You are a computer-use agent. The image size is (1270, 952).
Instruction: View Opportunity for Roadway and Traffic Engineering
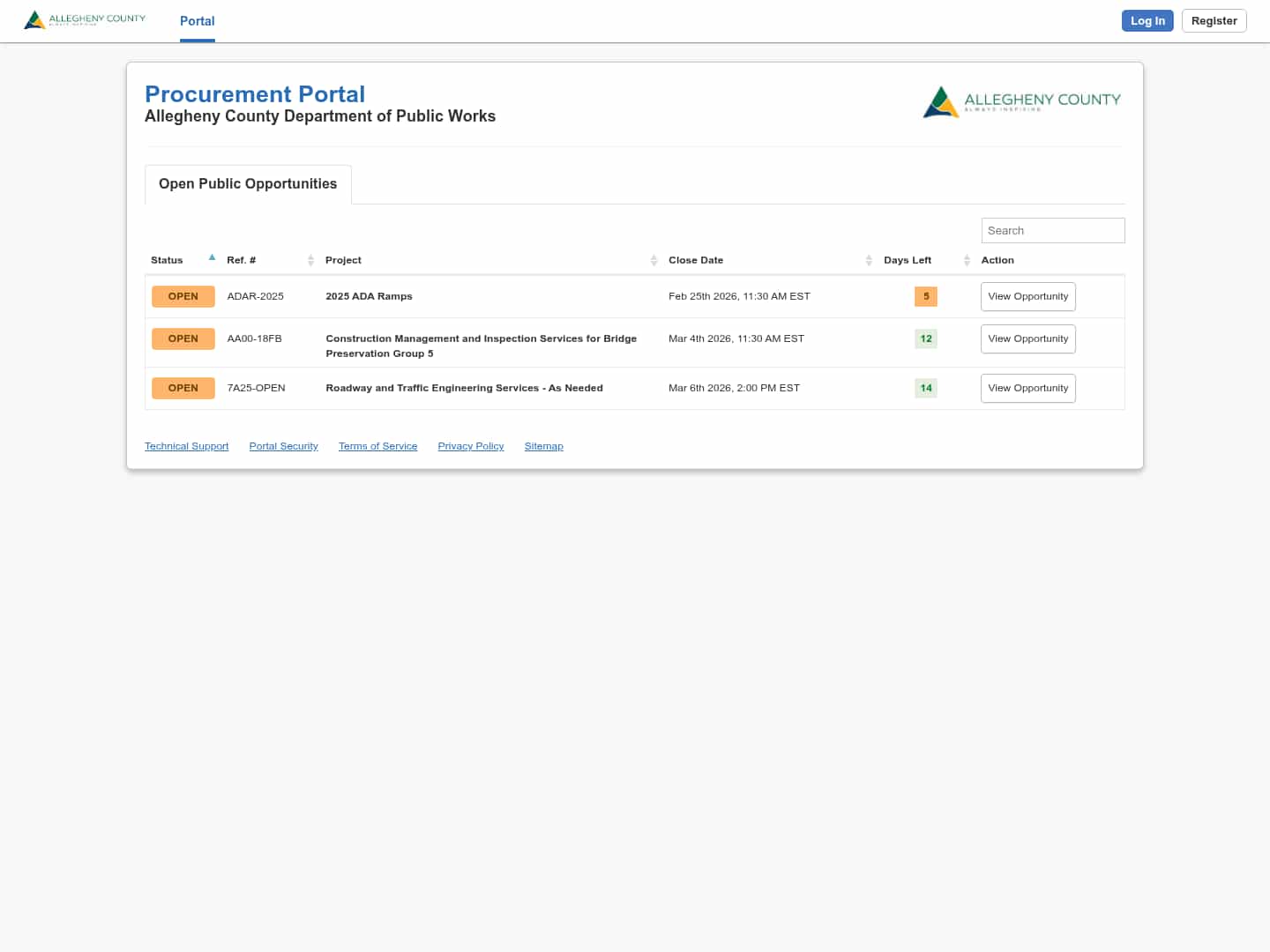(1027, 389)
